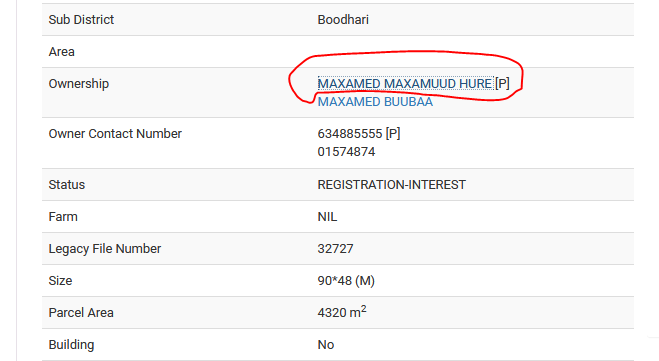Click the Sub District row label
Screen dimensions: 659x361
pyautogui.click(x=81, y=20)
